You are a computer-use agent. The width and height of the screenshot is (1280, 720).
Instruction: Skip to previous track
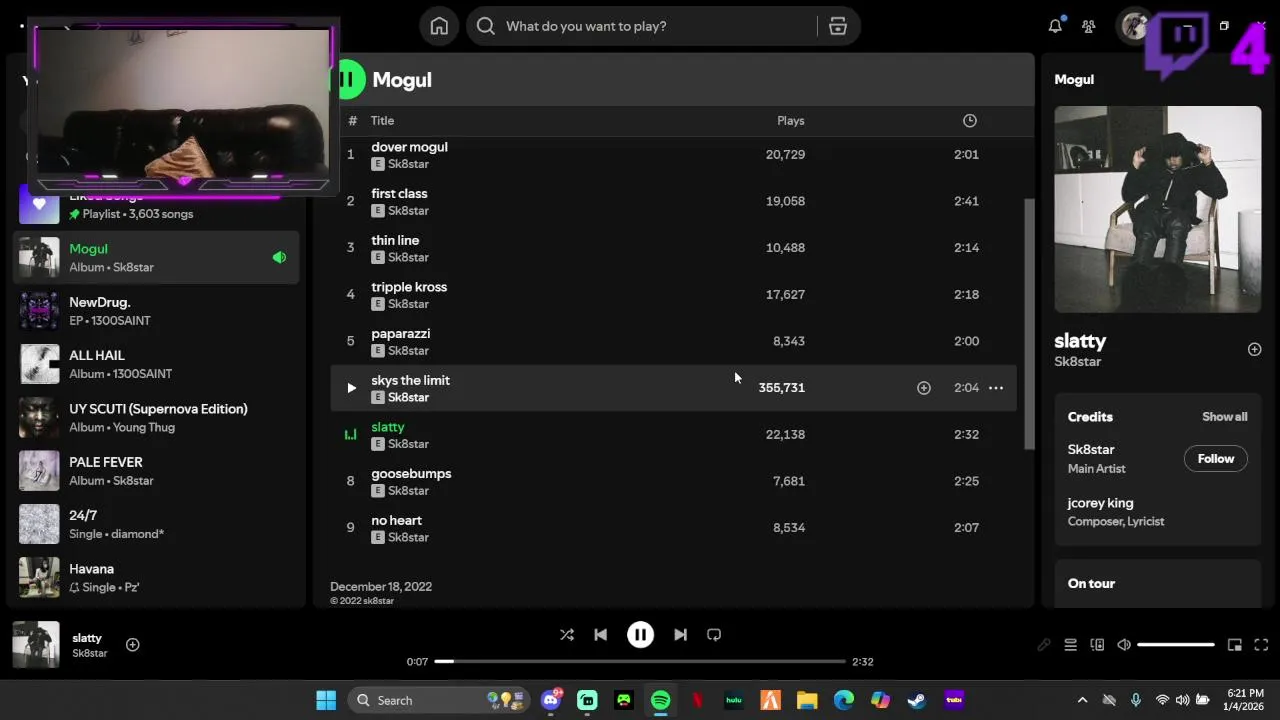(x=600, y=635)
